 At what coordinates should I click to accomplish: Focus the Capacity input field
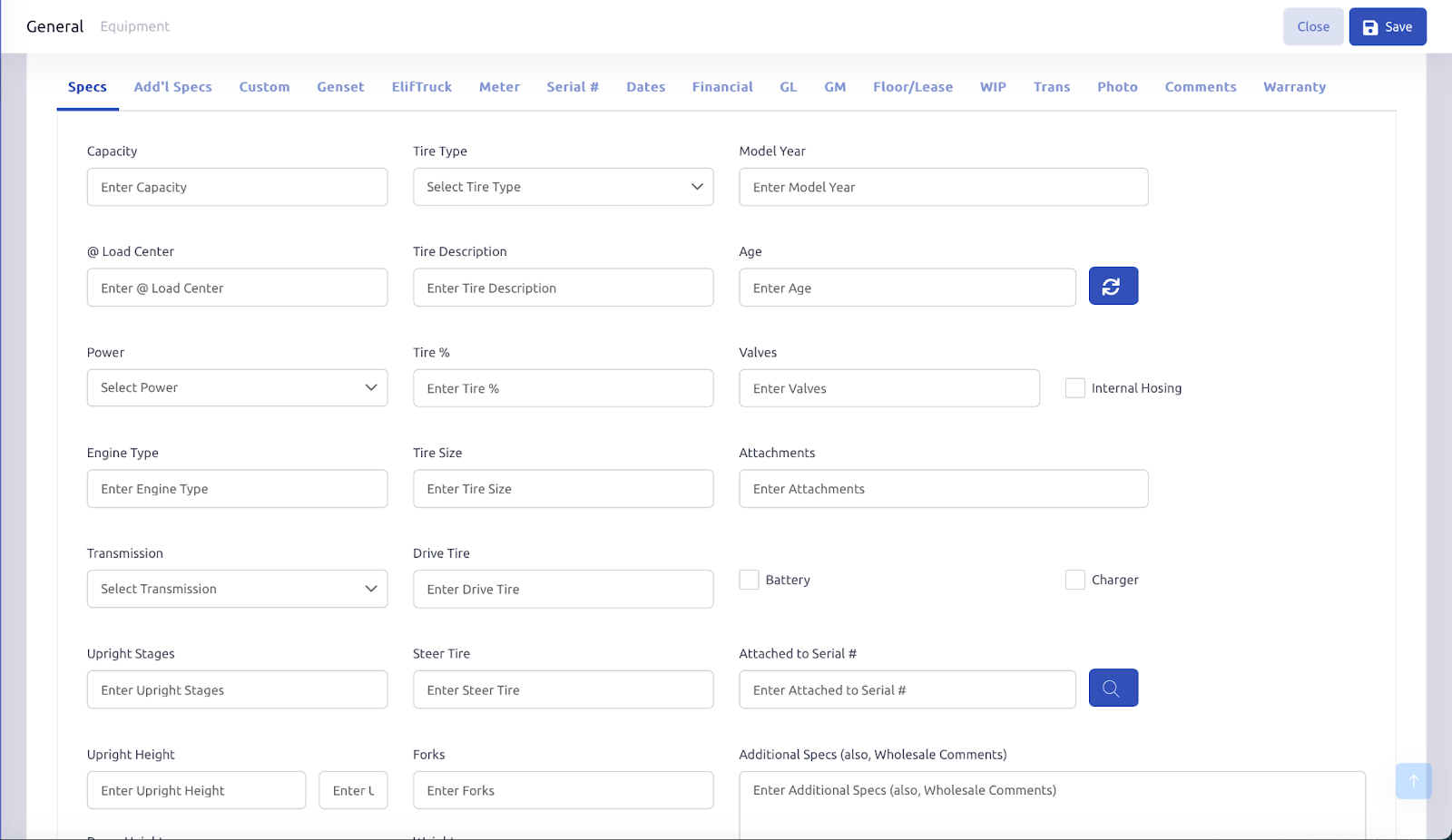pos(237,187)
